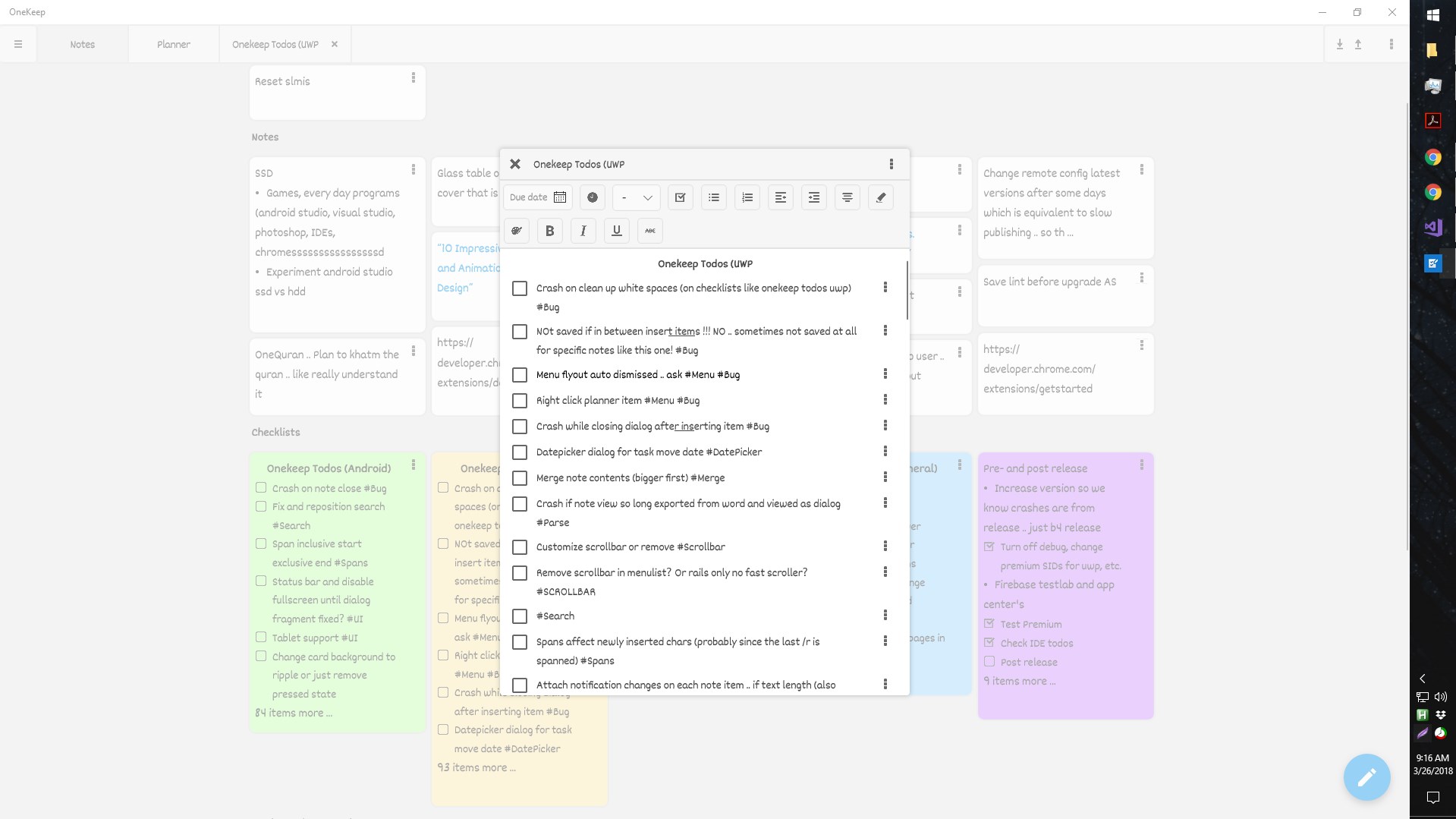The height and width of the screenshot is (819, 1456).
Task: Open the Windows Action Center notifications
Action: point(1432,797)
